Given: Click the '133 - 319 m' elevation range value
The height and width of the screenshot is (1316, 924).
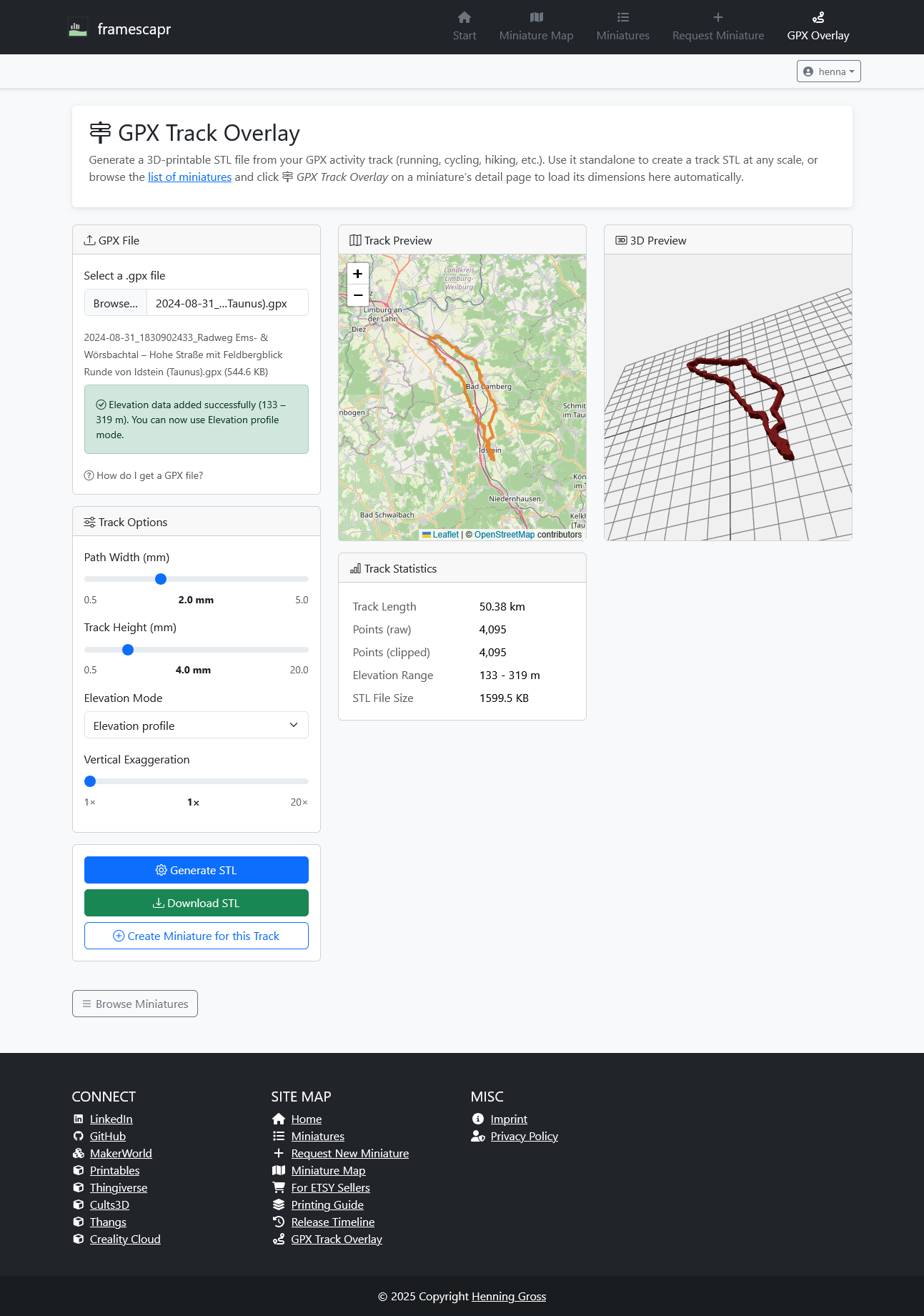Looking at the screenshot, I should click(510, 676).
